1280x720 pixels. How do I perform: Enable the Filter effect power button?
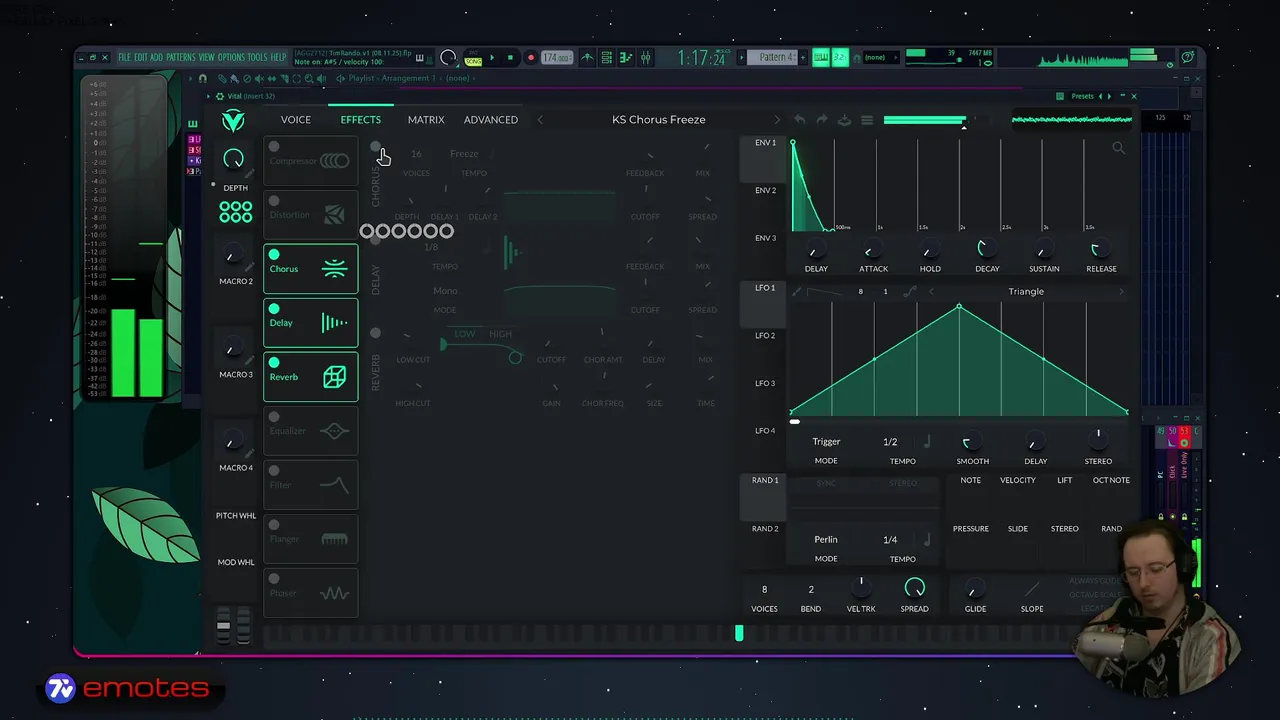click(x=274, y=471)
